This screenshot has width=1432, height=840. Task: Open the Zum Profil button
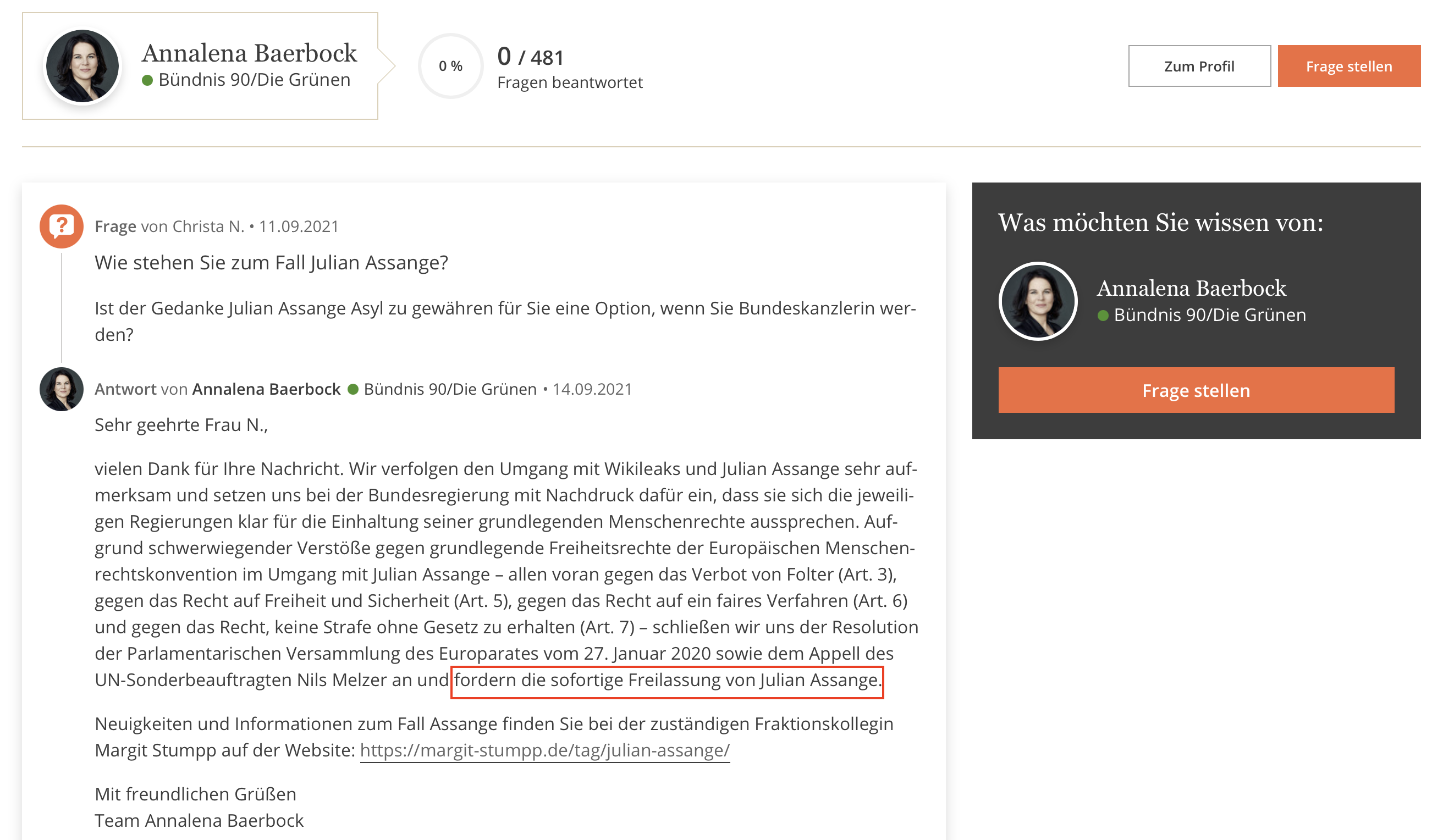(1199, 66)
